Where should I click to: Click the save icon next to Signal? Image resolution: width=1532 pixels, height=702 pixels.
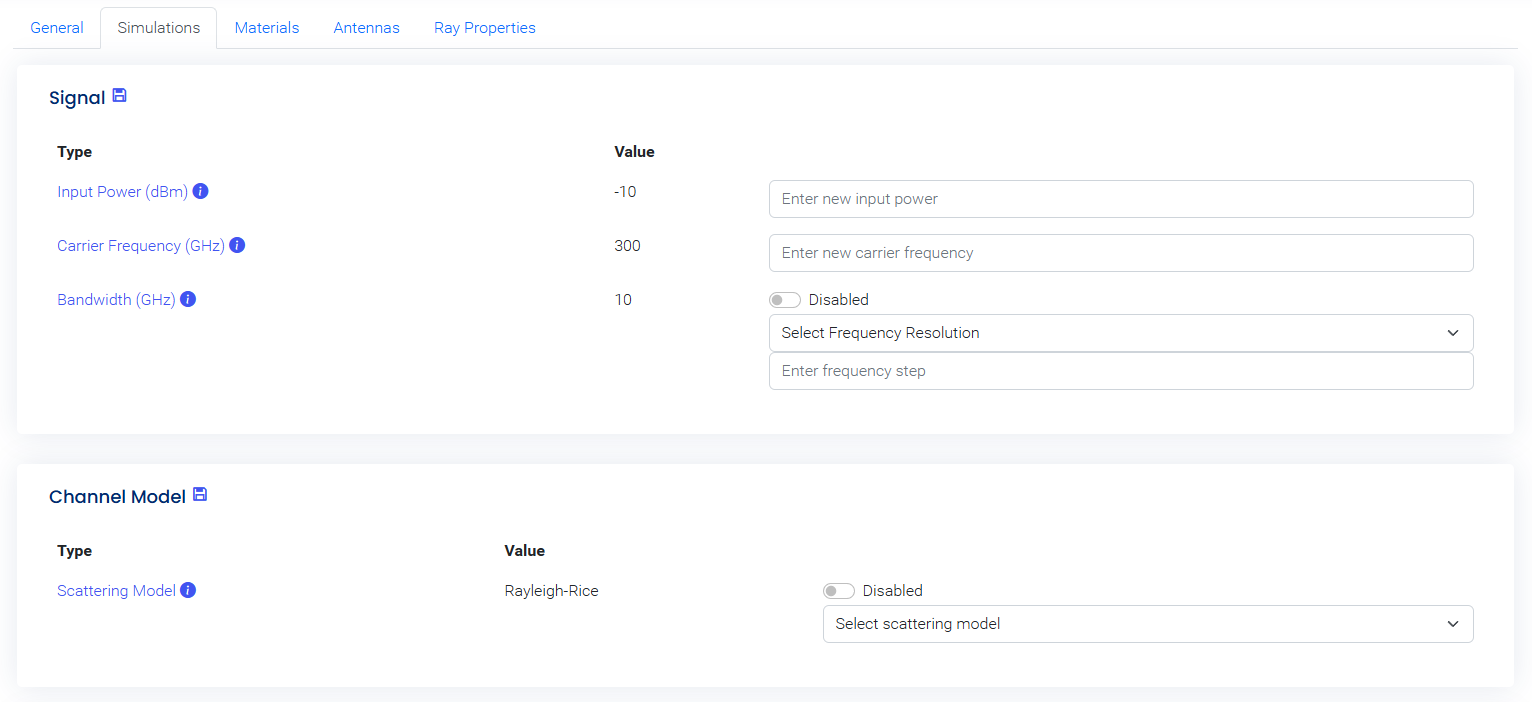[119, 96]
